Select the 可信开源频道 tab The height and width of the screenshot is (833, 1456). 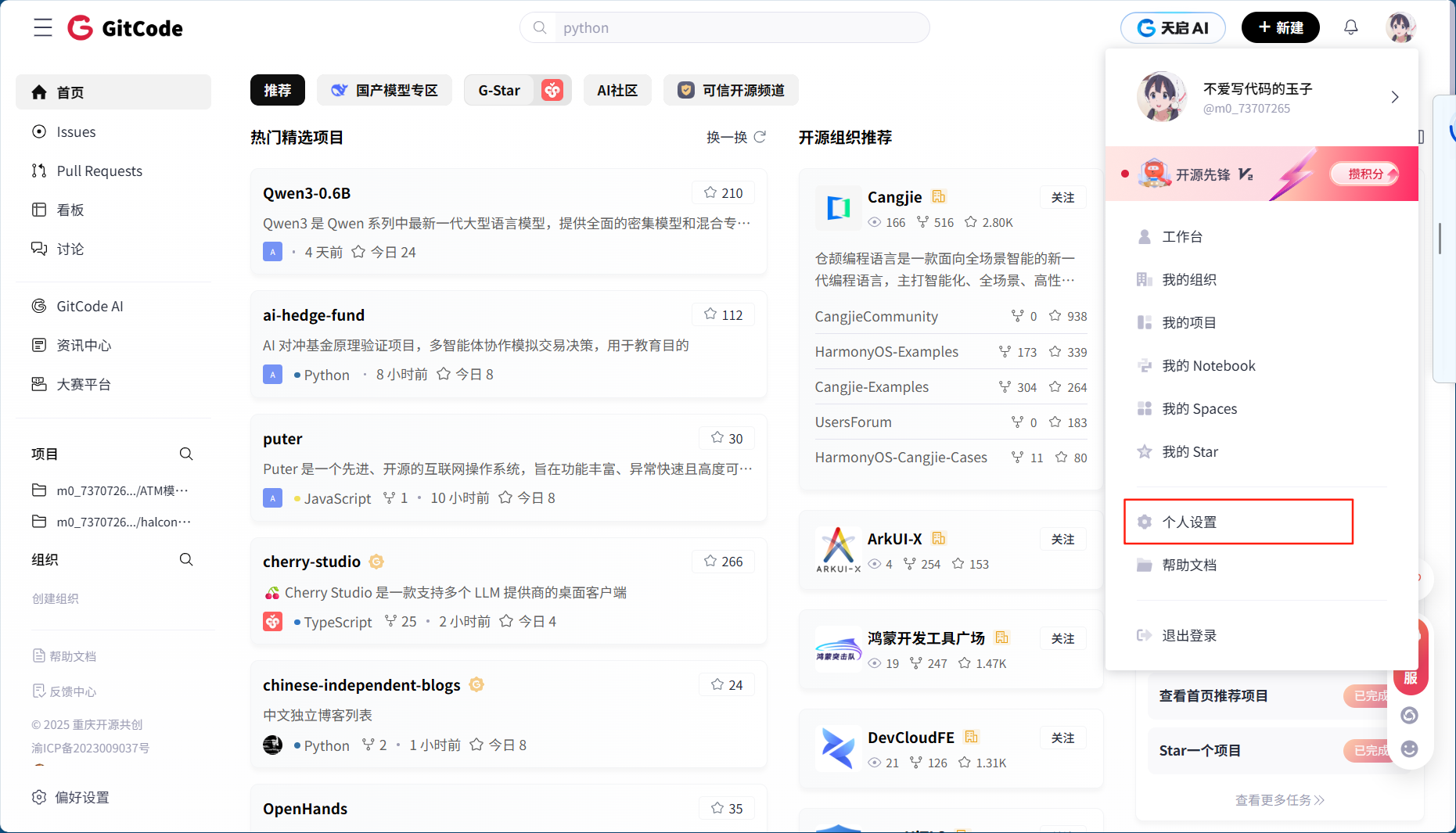pyautogui.click(x=731, y=90)
